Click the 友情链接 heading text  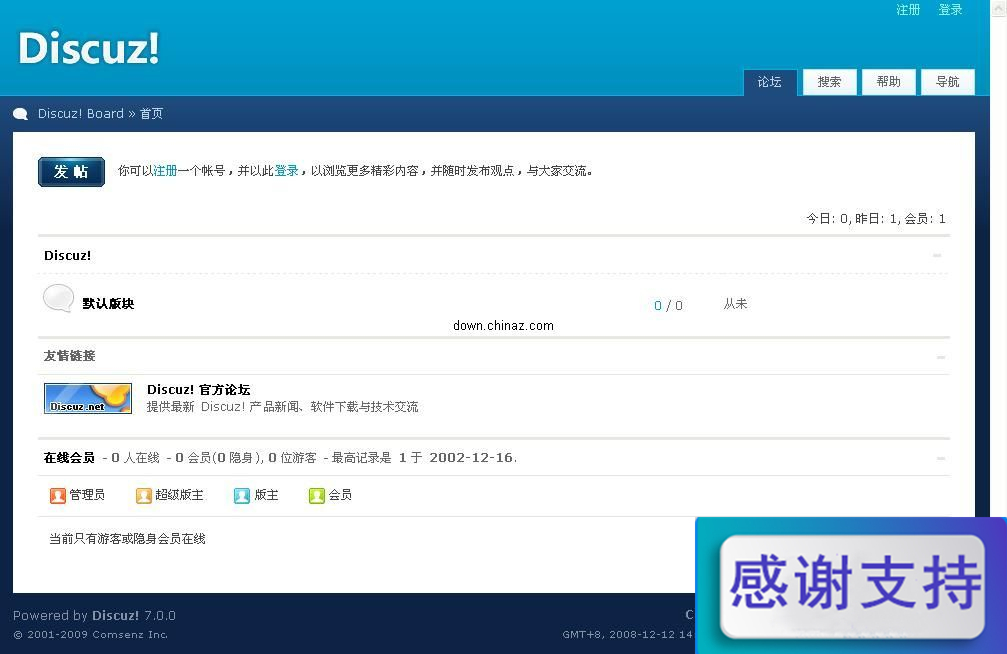pos(69,356)
